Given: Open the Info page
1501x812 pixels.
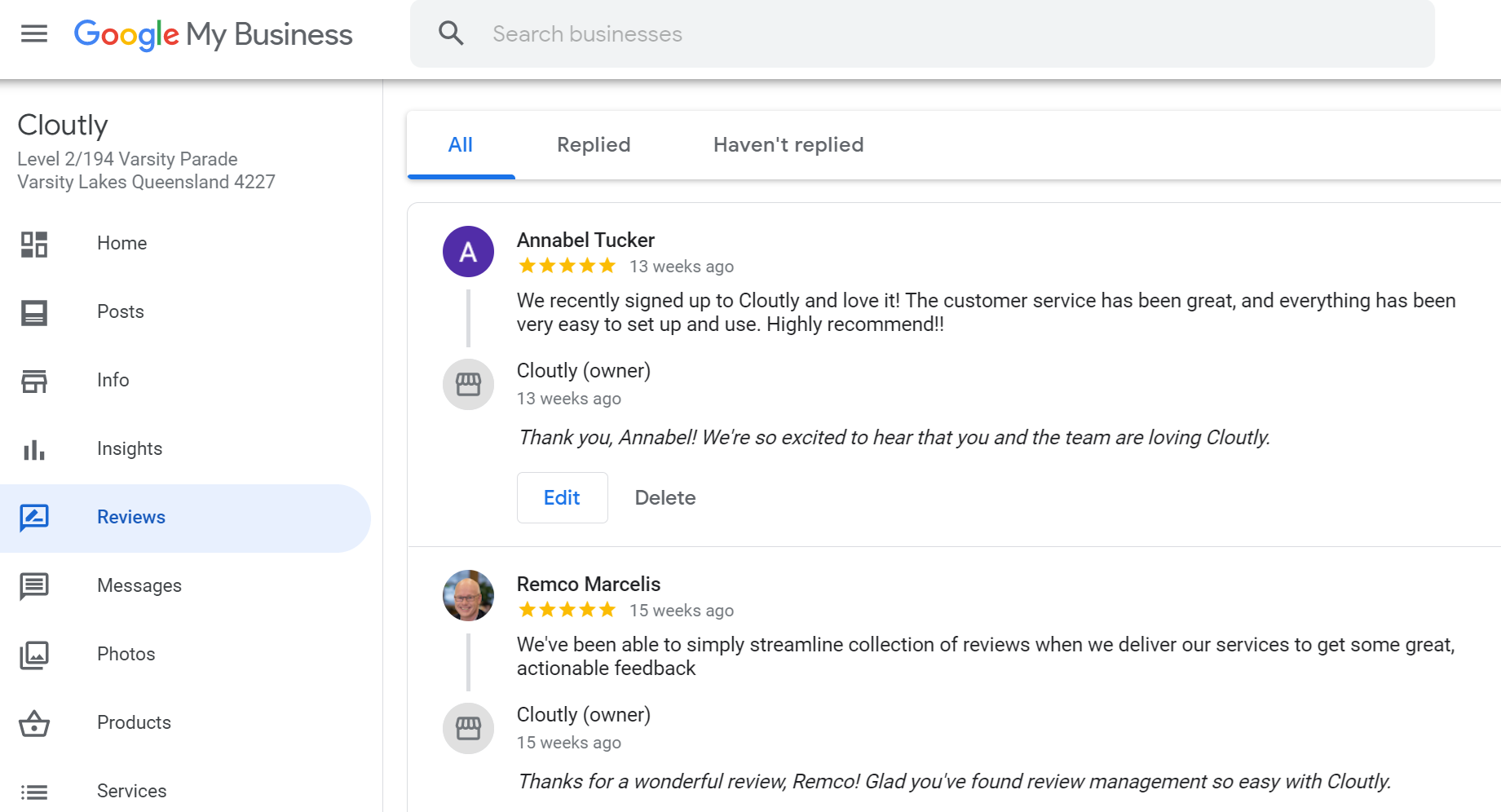Looking at the screenshot, I should click(113, 380).
